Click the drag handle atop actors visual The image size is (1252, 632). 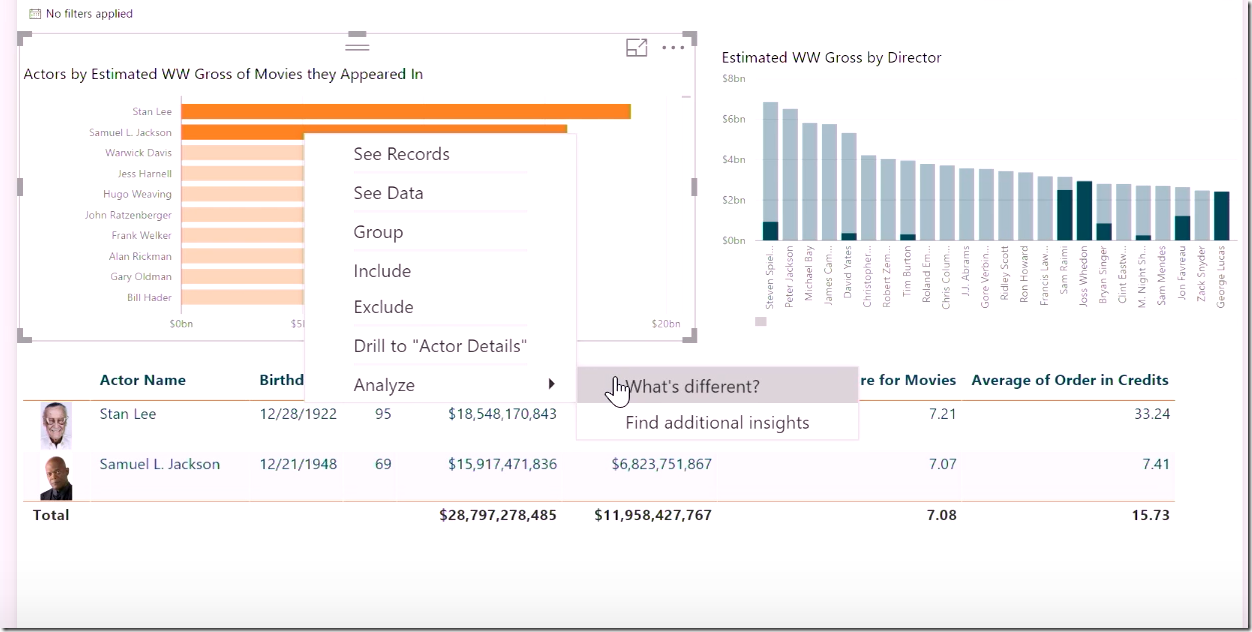click(x=357, y=44)
